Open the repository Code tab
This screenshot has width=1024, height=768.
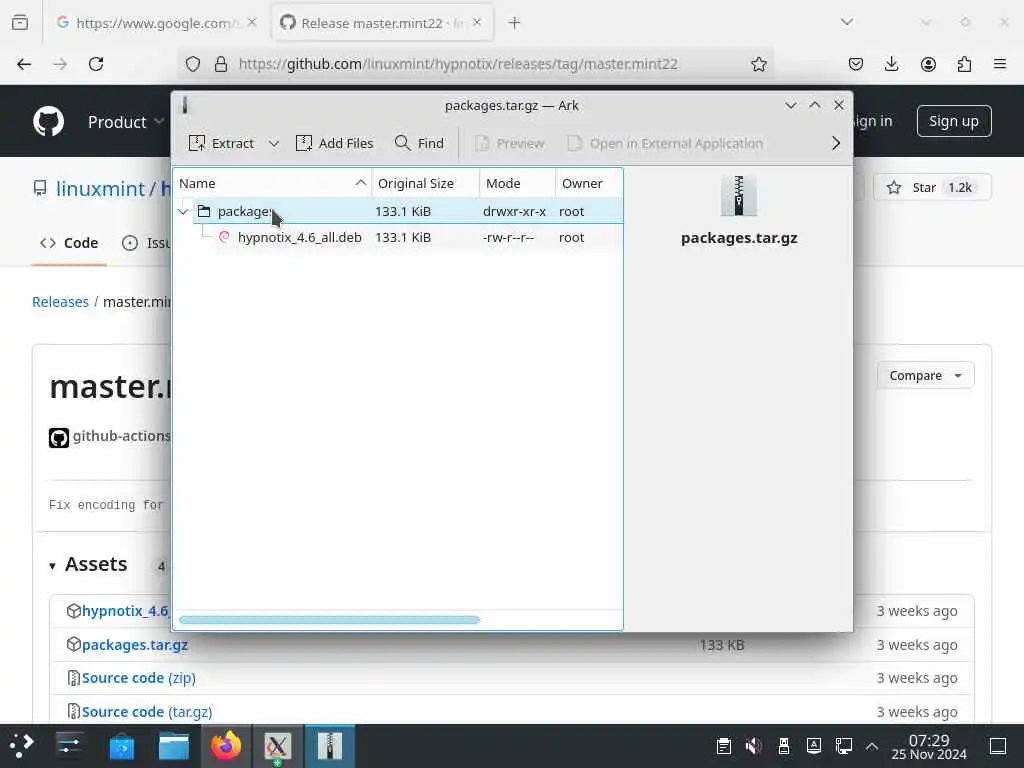[69, 243]
